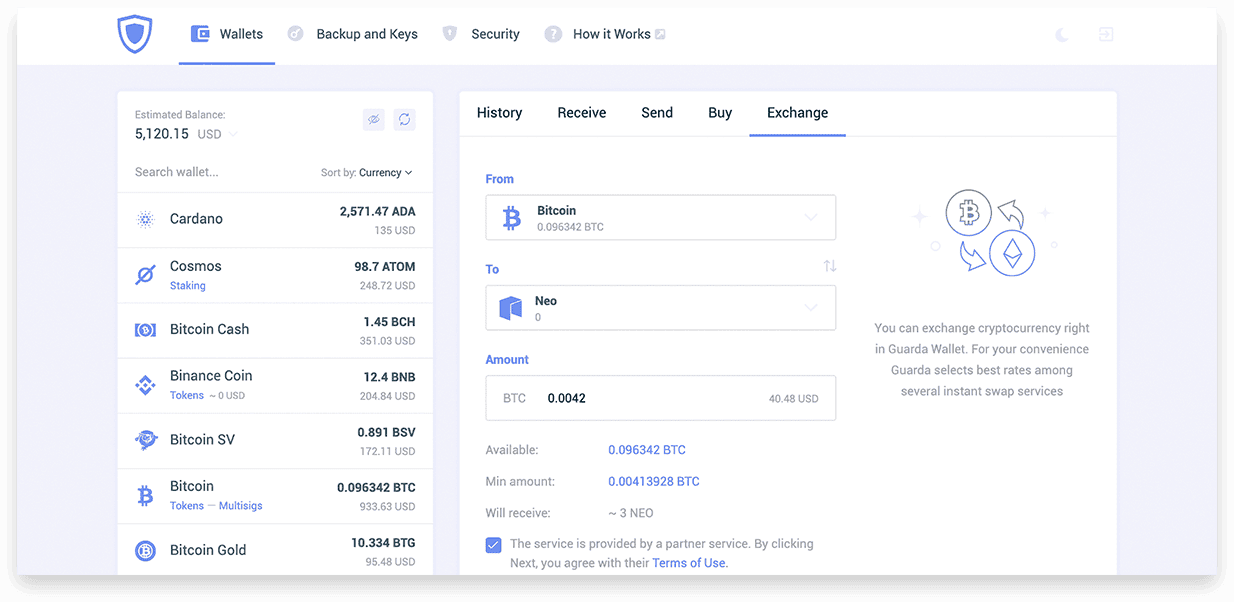The image size is (1234, 602).
Task: Select the Binance Coin wallet icon
Action: pos(146,385)
